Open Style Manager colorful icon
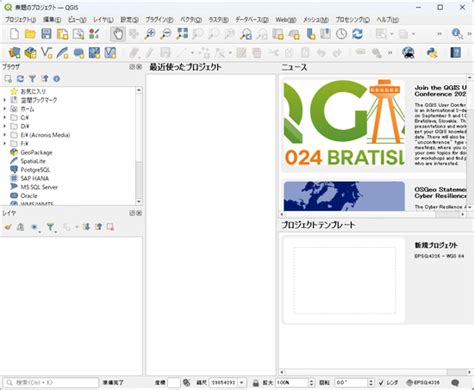Viewport: 474px width, 390px height. 94,34
